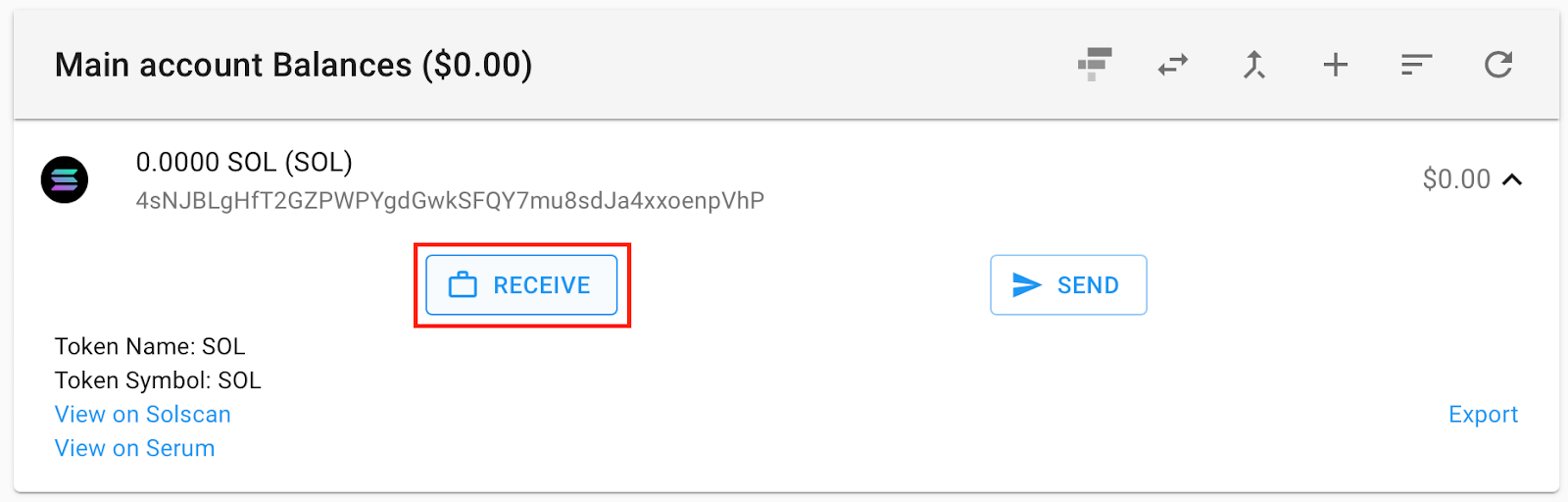Screen dimensions: 1568x502
Task: Click the SOL token logo
Action: tap(65, 180)
